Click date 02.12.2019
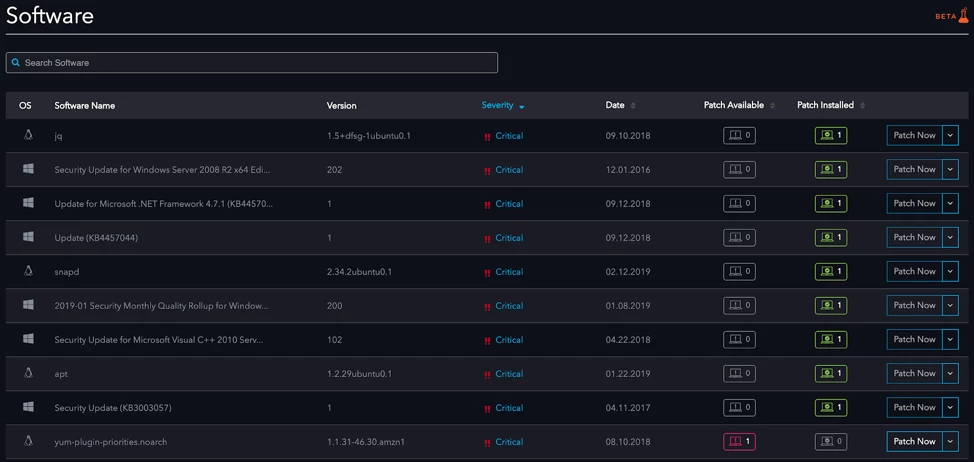 click(628, 272)
